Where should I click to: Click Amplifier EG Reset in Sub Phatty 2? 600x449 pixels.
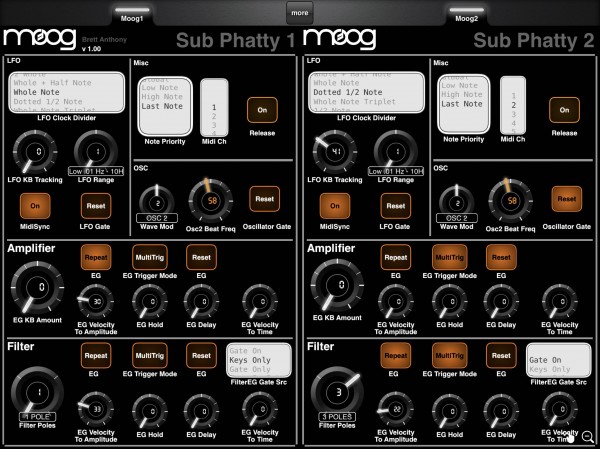pos(501,258)
